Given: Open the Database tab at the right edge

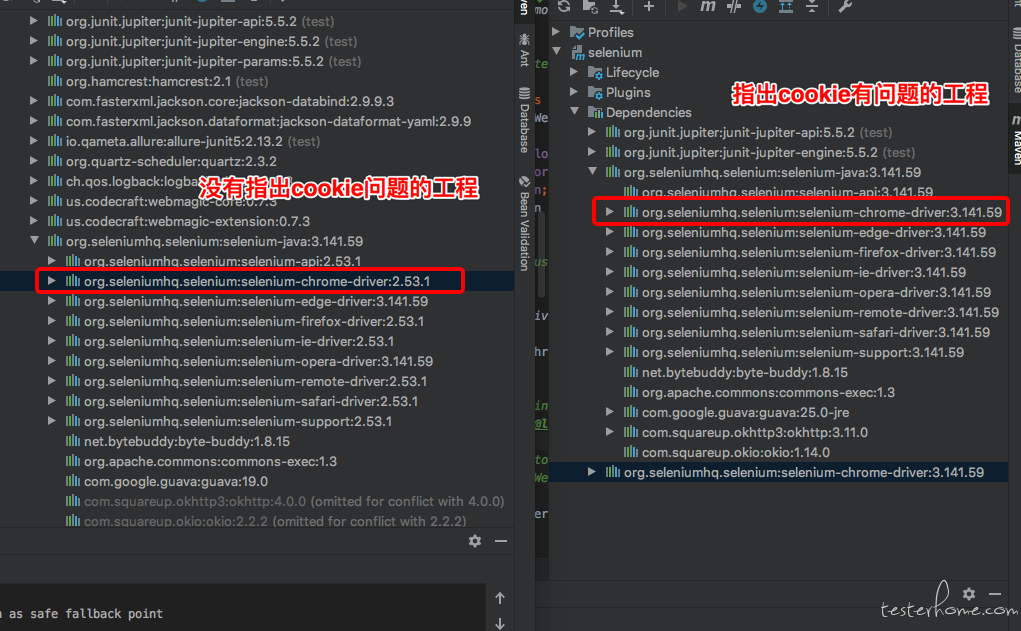Looking at the screenshot, I should [x=1016, y=60].
